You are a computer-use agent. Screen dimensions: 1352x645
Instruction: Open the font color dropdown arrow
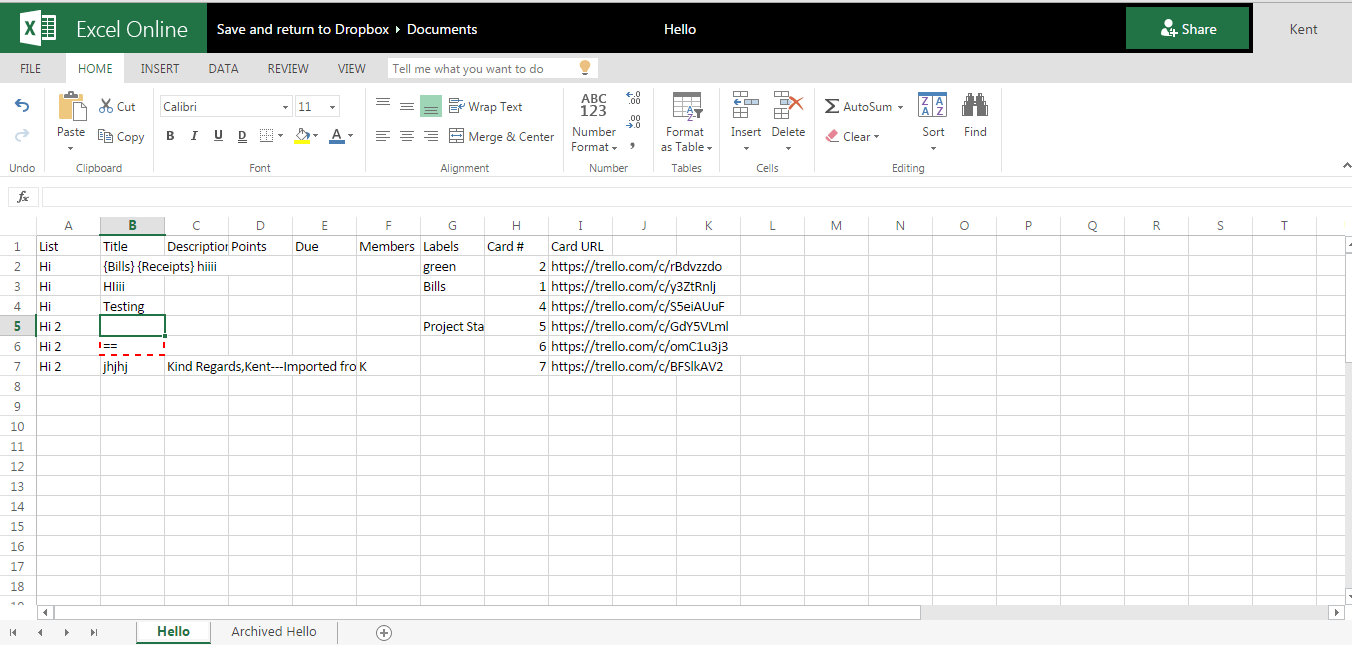click(x=350, y=136)
